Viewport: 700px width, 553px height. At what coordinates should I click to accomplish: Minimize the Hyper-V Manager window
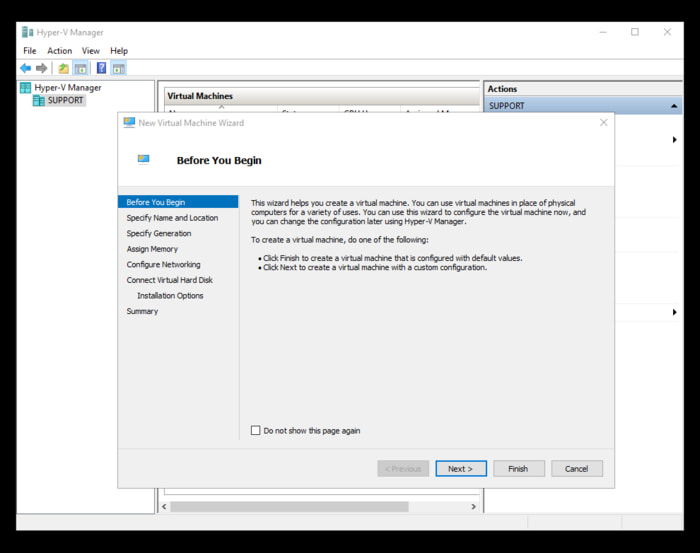pyautogui.click(x=603, y=32)
